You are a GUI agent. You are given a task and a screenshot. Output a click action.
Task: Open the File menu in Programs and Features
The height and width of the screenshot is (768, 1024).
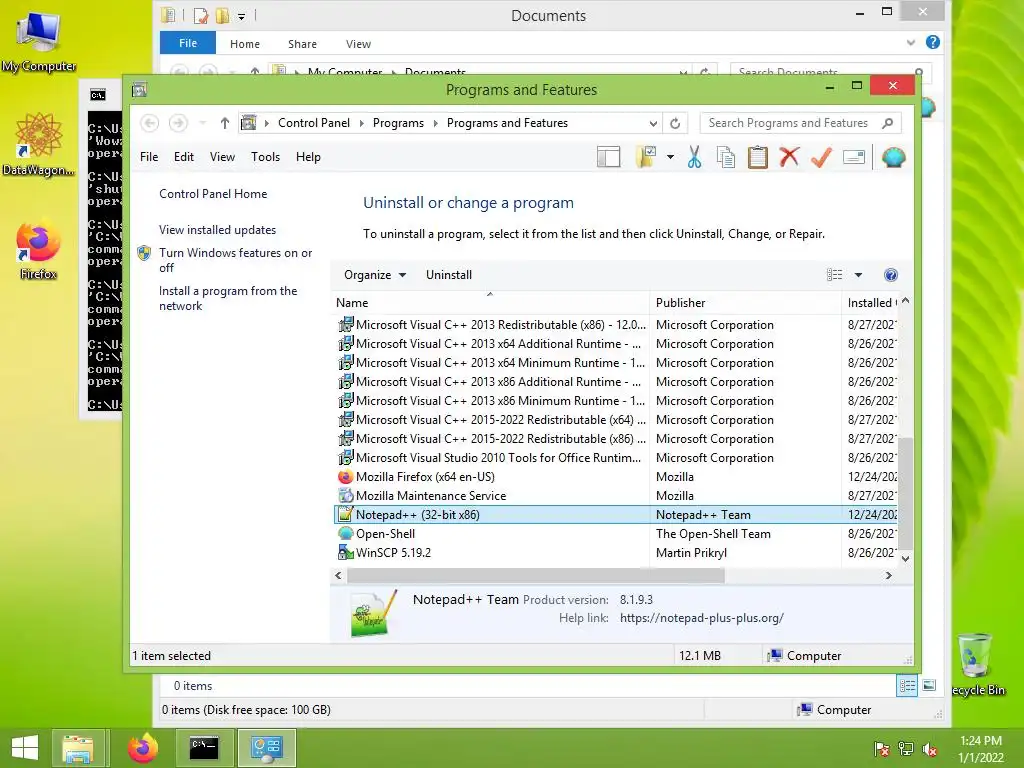149,157
